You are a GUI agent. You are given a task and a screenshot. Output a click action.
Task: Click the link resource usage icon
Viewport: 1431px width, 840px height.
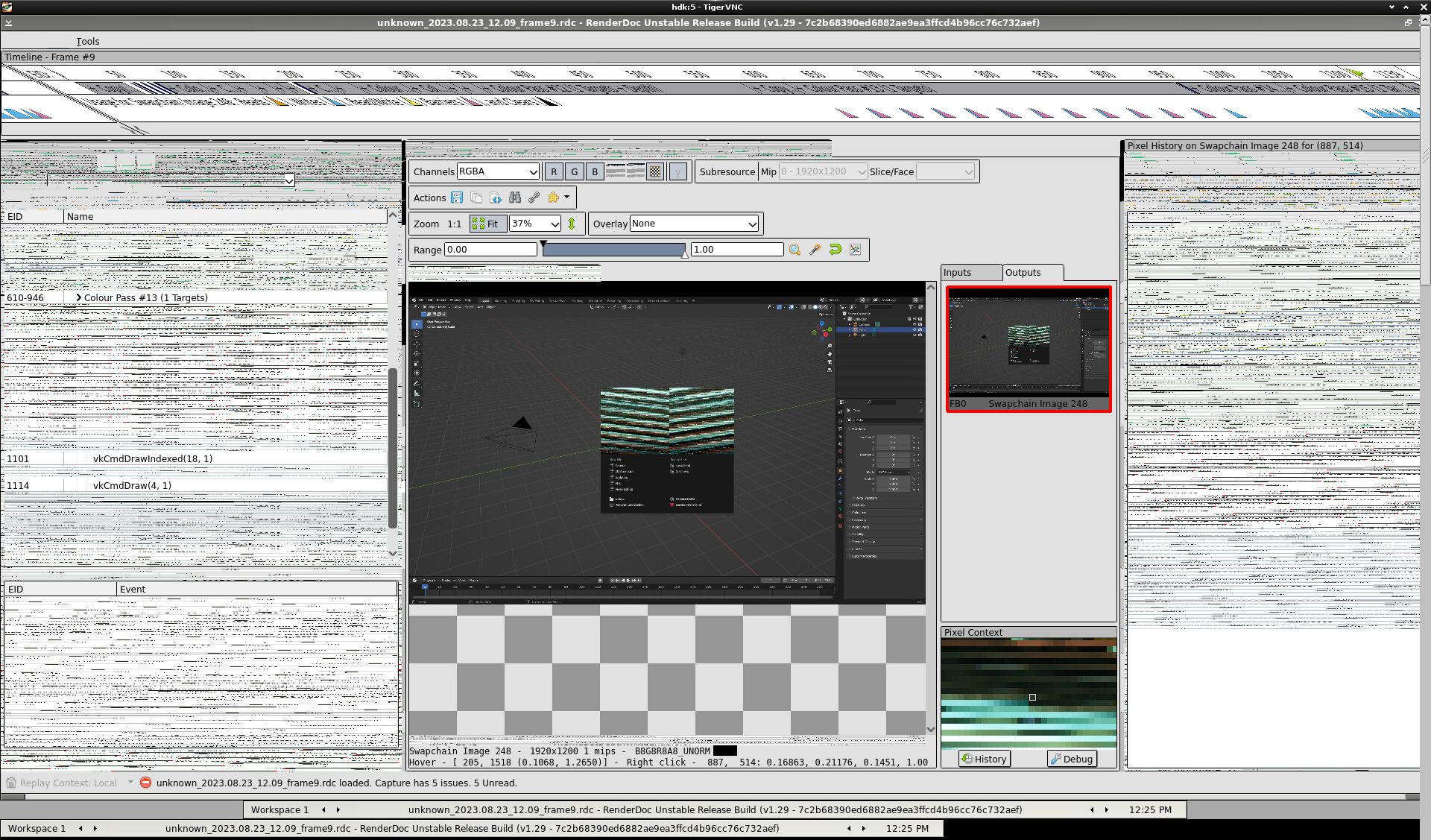[x=534, y=198]
